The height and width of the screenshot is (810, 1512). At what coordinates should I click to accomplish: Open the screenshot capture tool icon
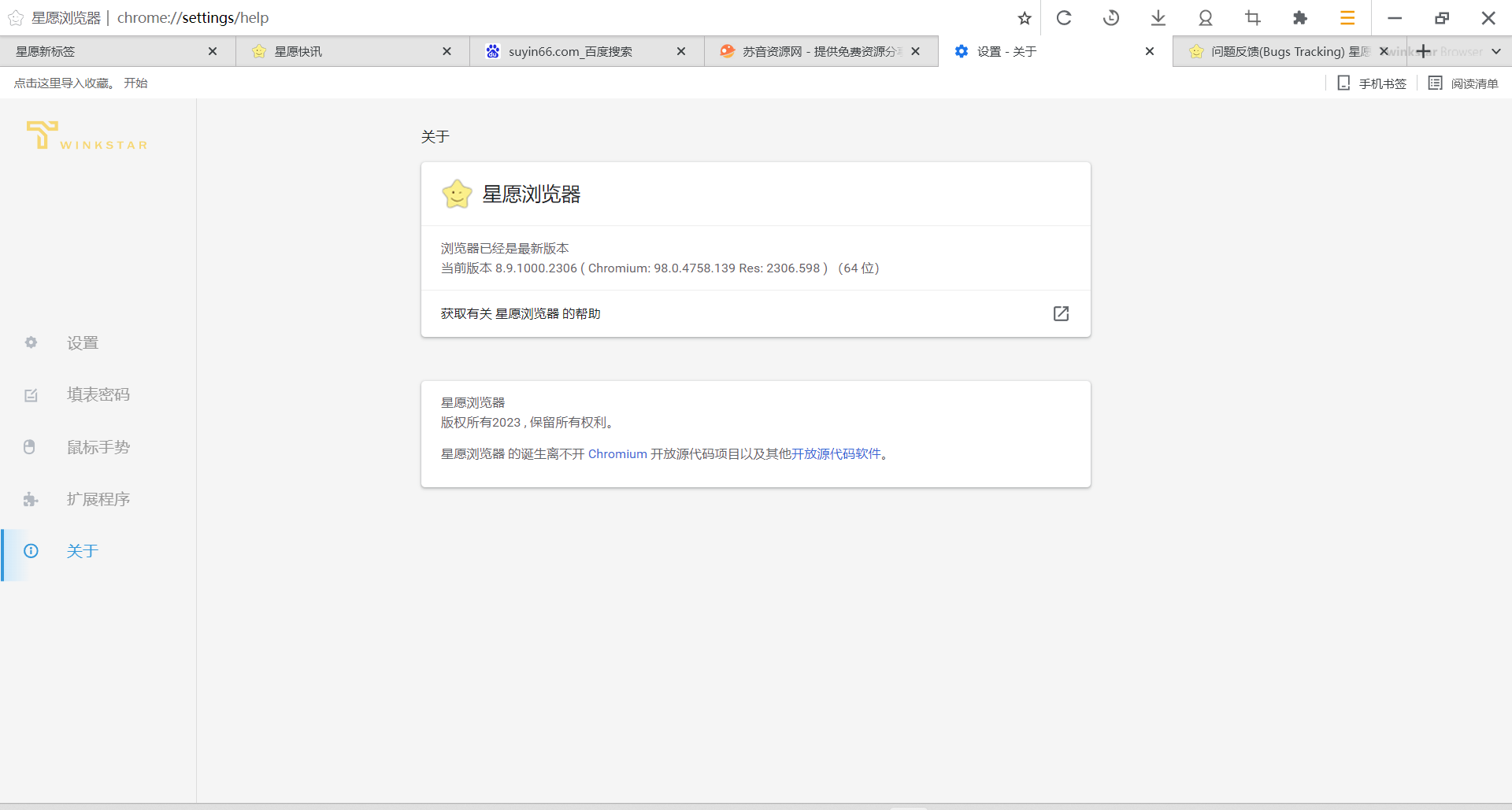pos(1252,17)
